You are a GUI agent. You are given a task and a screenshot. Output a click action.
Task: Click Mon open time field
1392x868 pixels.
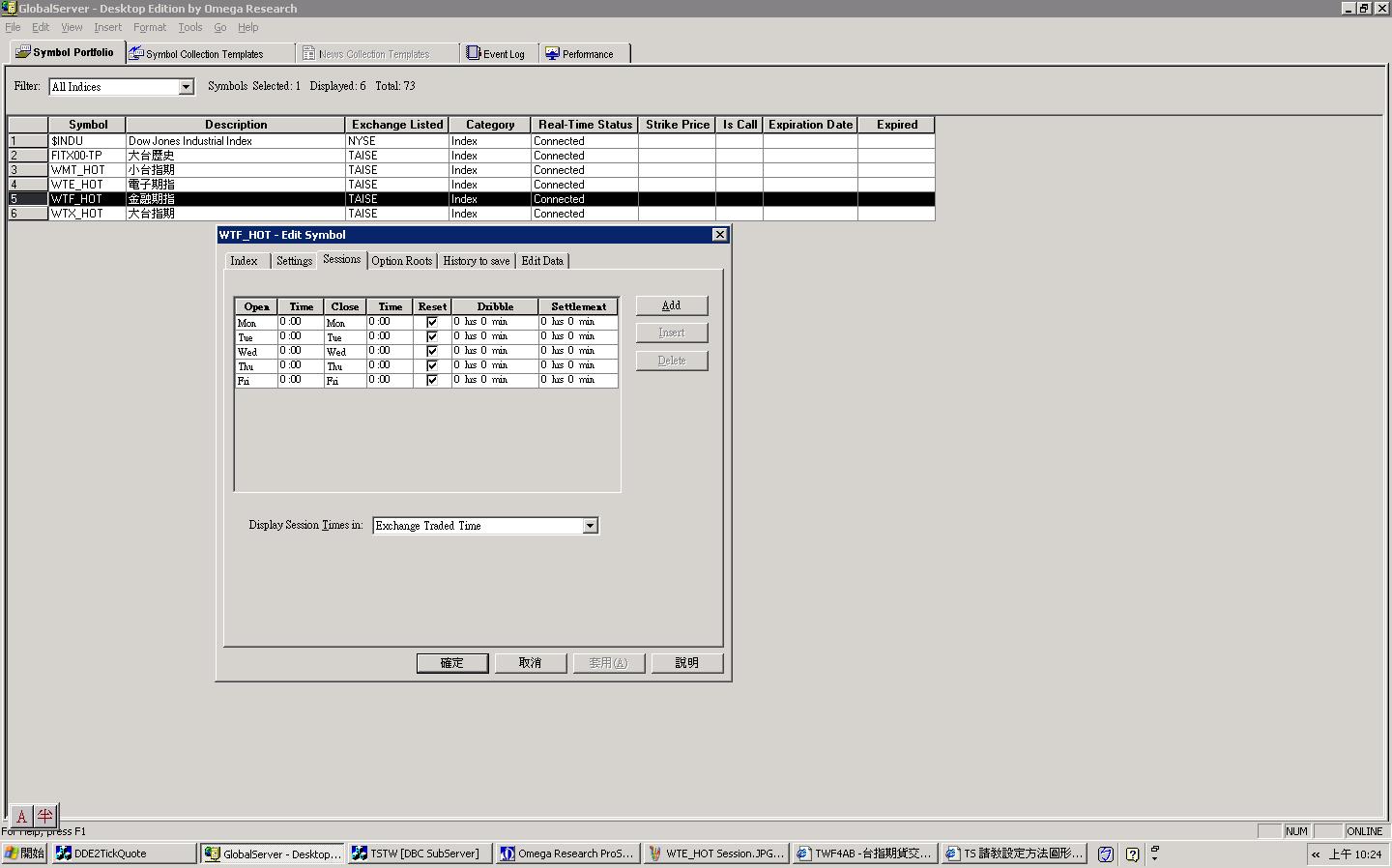point(301,322)
